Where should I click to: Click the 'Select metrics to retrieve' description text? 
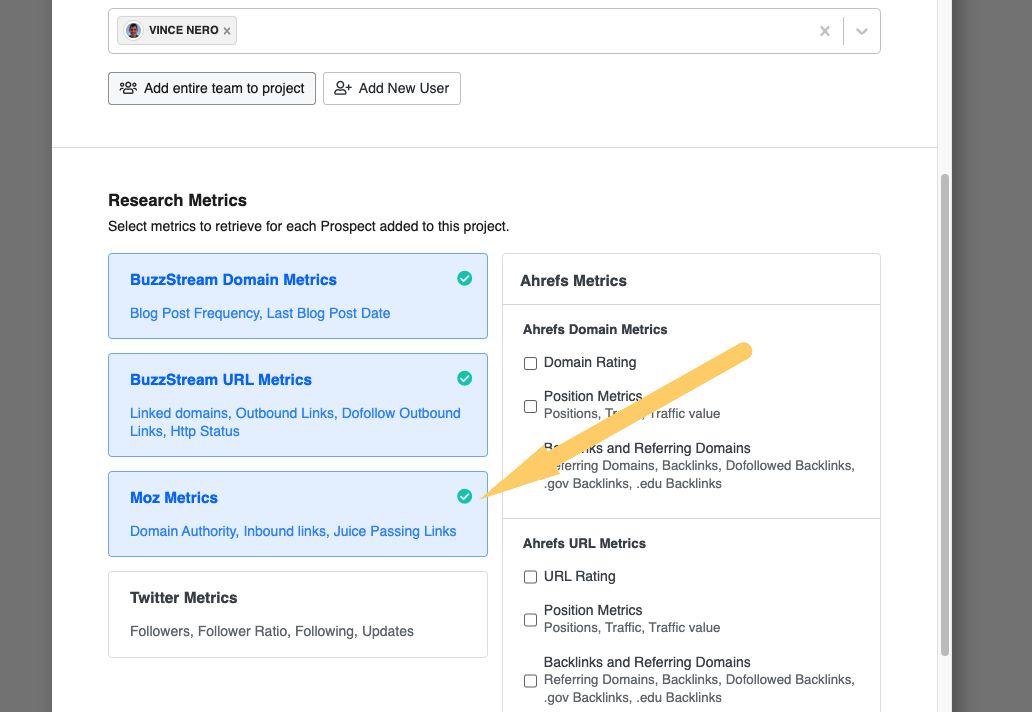click(309, 226)
